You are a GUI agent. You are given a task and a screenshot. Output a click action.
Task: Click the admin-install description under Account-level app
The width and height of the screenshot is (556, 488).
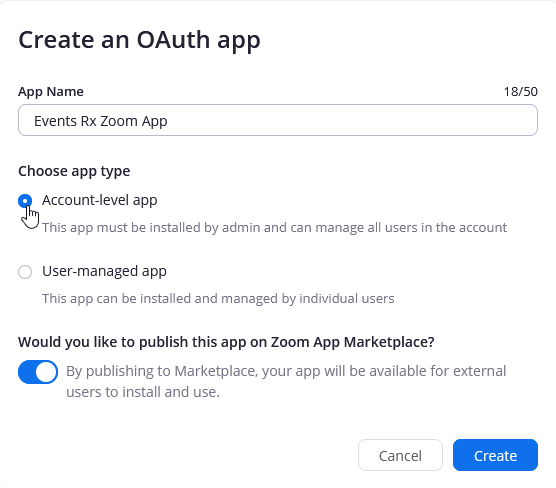[x=274, y=228]
